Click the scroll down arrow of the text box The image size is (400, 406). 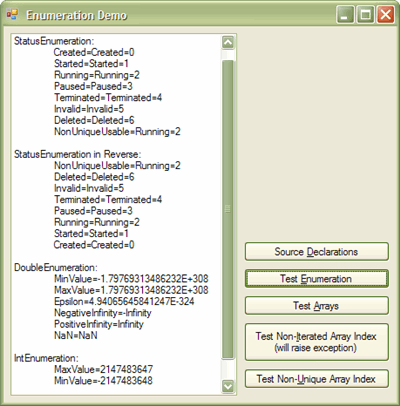228,387
